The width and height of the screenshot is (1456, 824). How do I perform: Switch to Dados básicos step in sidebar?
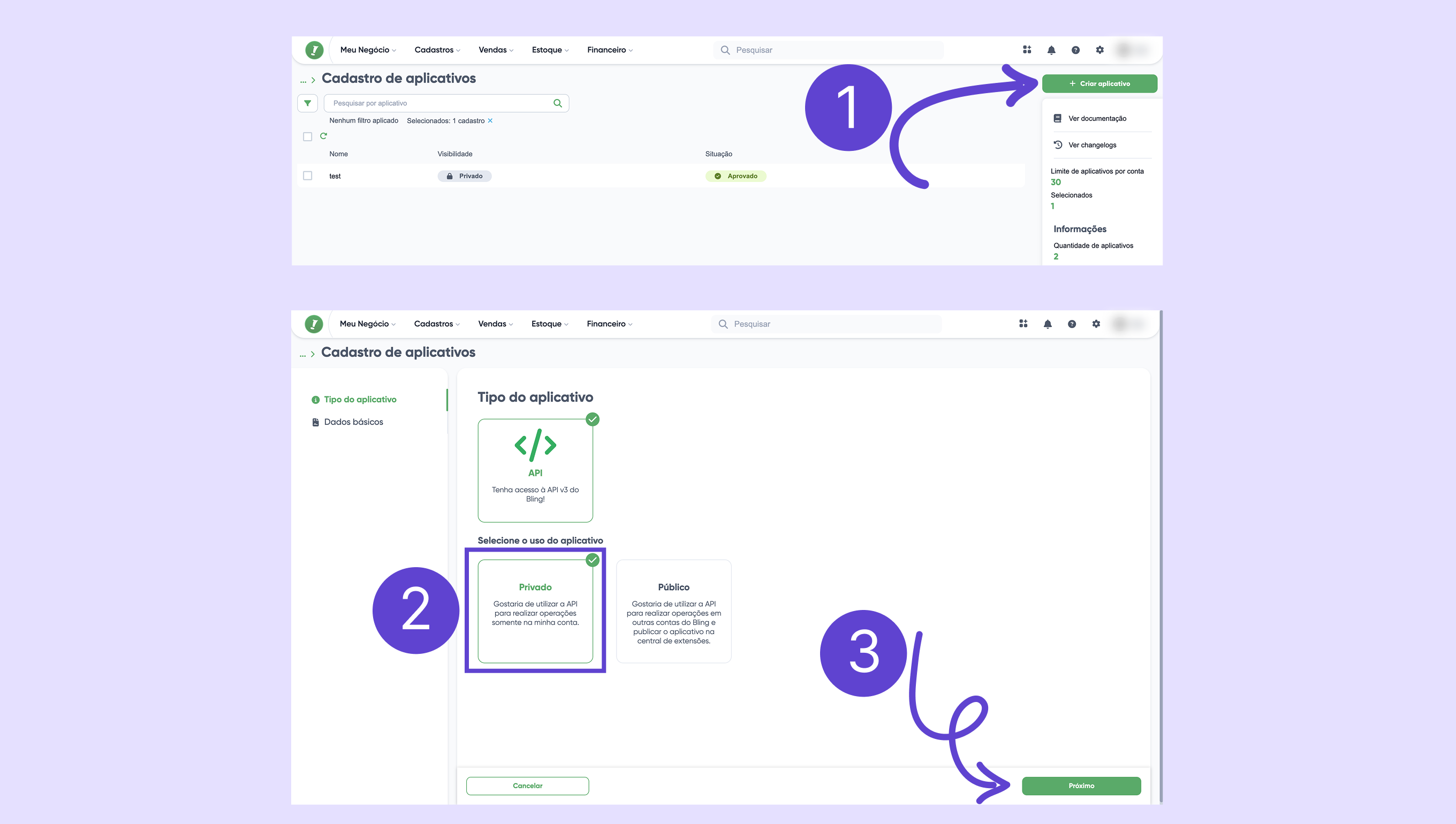coord(353,422)
